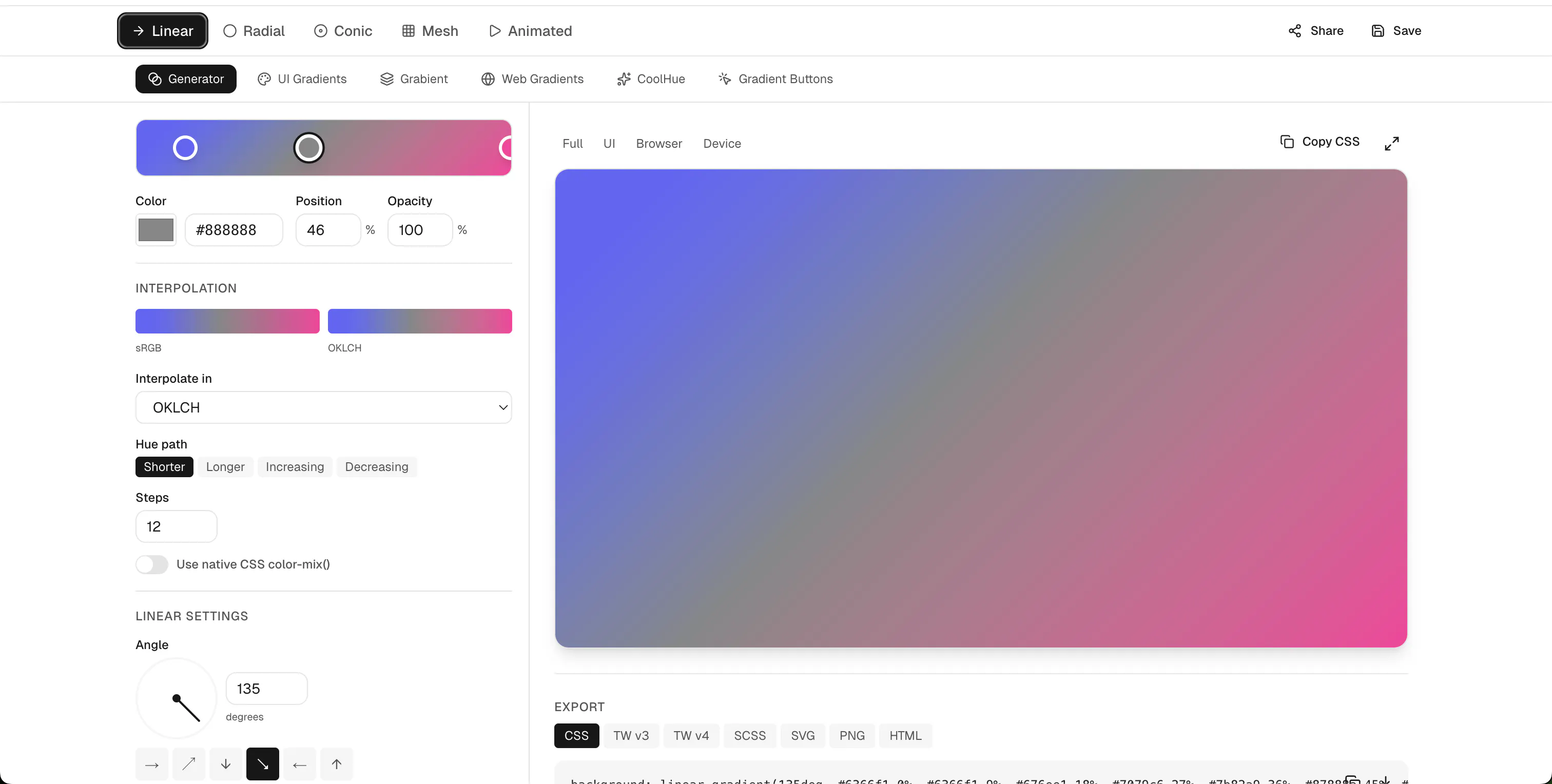
Task: Open the Gradient Buttons section
Action: tap(776, 79)
